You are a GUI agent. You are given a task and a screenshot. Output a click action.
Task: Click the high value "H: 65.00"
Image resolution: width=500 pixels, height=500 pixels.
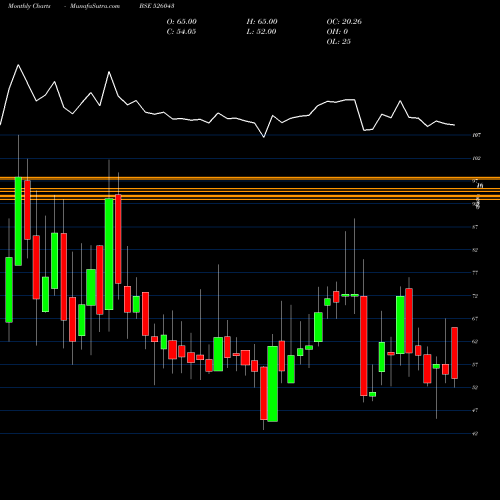[262, 22]
